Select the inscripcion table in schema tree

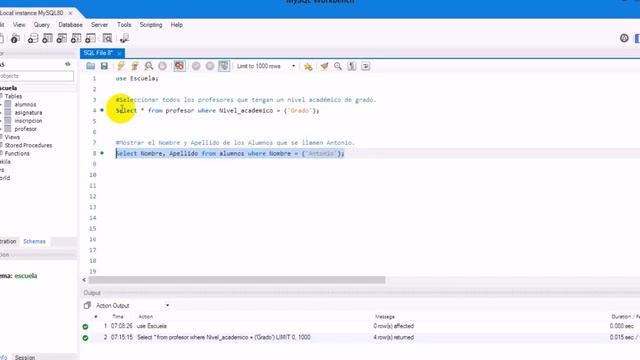tap(28, 121)
